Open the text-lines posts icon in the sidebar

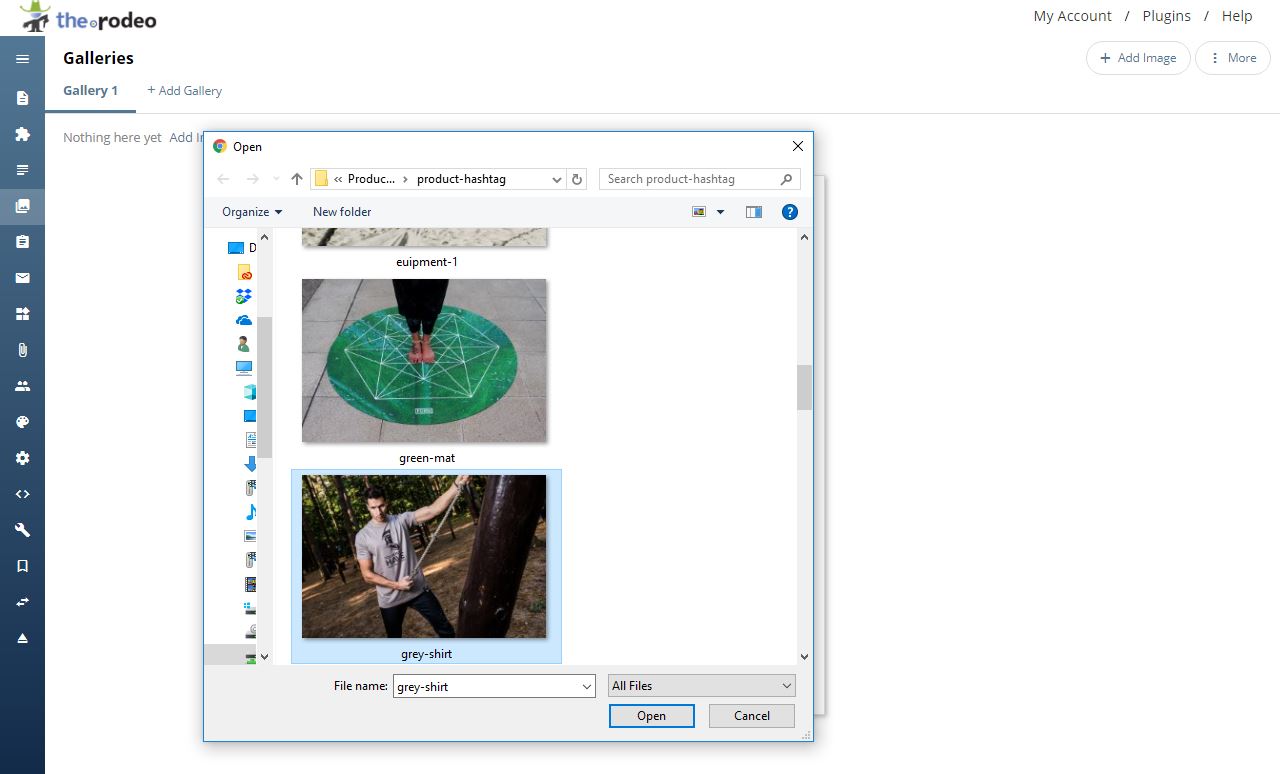(22, 170)
